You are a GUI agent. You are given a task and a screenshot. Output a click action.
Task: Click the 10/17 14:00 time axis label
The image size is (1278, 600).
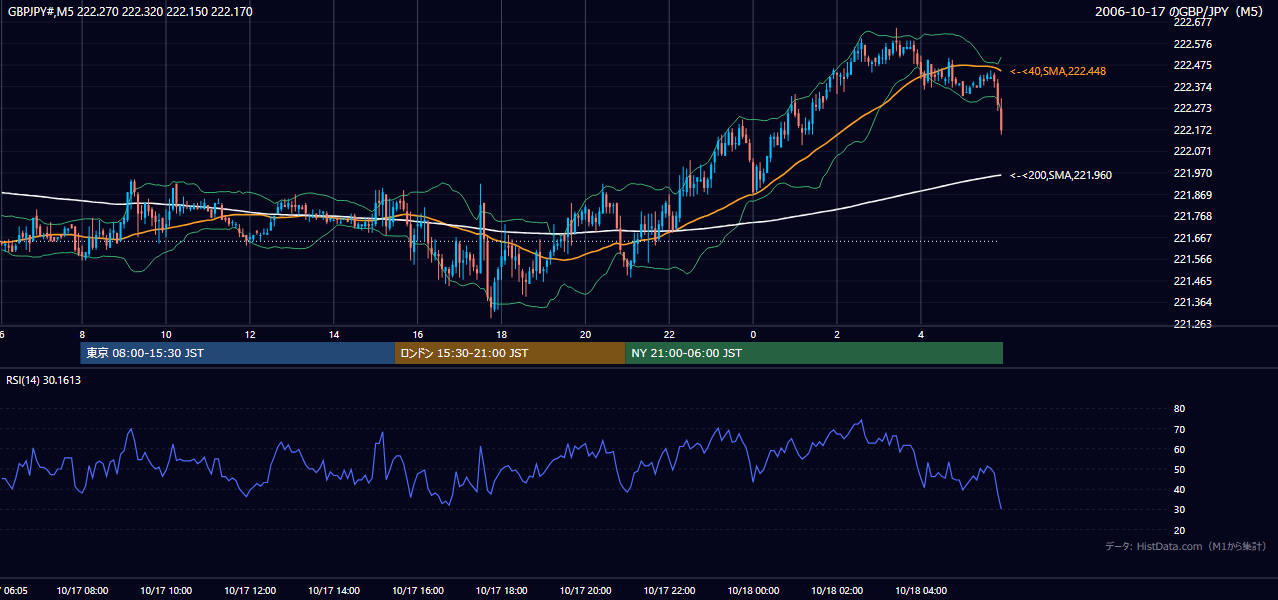pyautogui.click(x=334, y=591)
